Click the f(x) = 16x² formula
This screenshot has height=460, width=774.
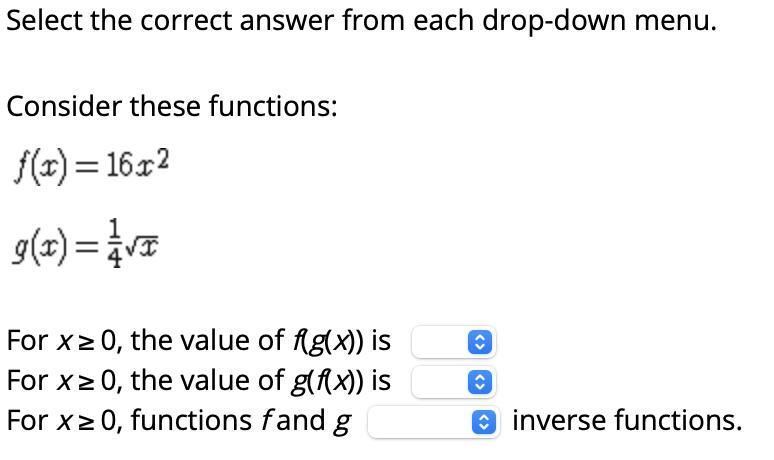[92, 167]
